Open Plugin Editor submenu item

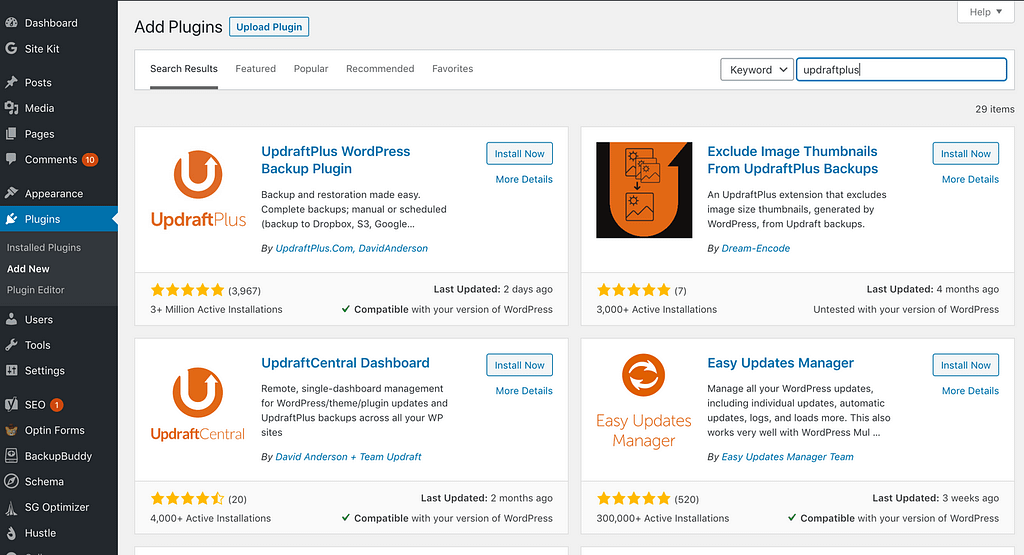point(35,290)
